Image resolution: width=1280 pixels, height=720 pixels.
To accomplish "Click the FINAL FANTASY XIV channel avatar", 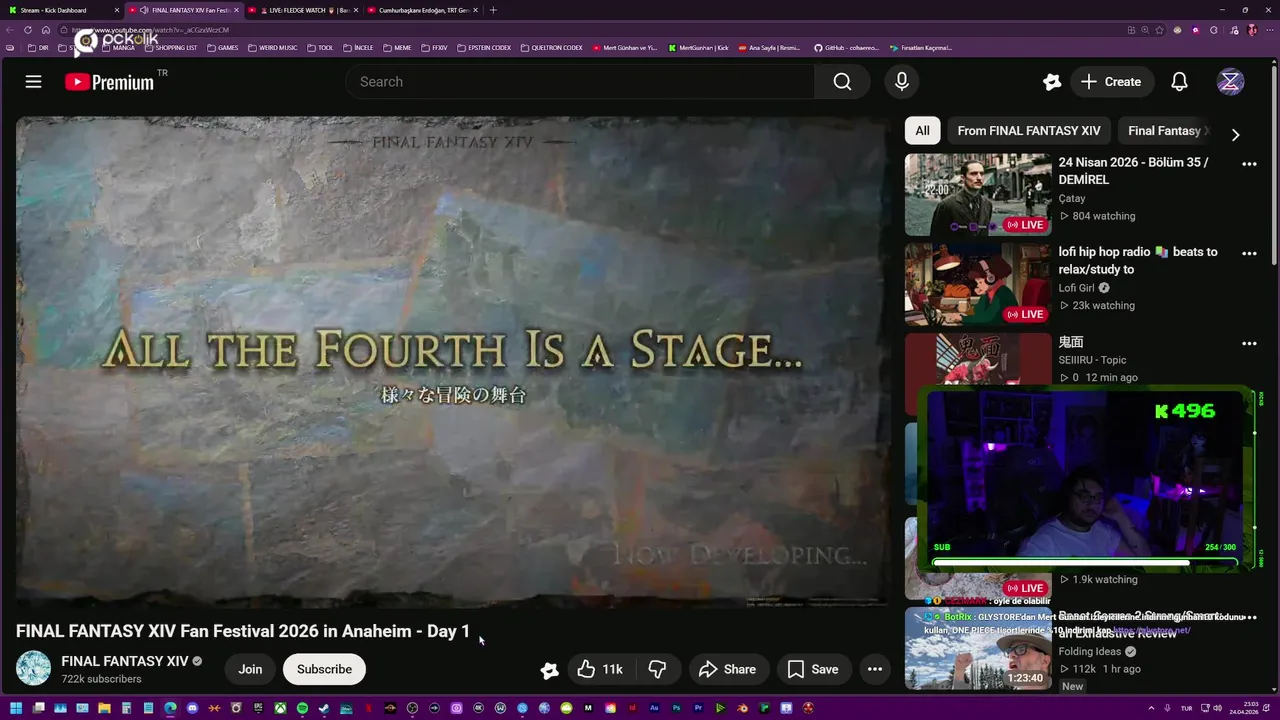I will click(33, 668).
